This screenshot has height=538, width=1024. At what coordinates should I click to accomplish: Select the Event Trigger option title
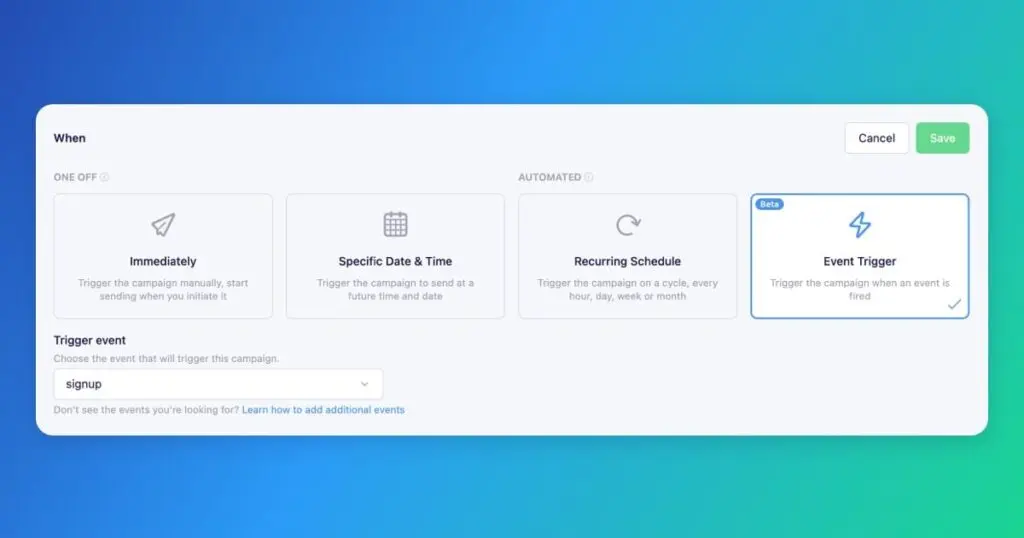coord(859,261)
